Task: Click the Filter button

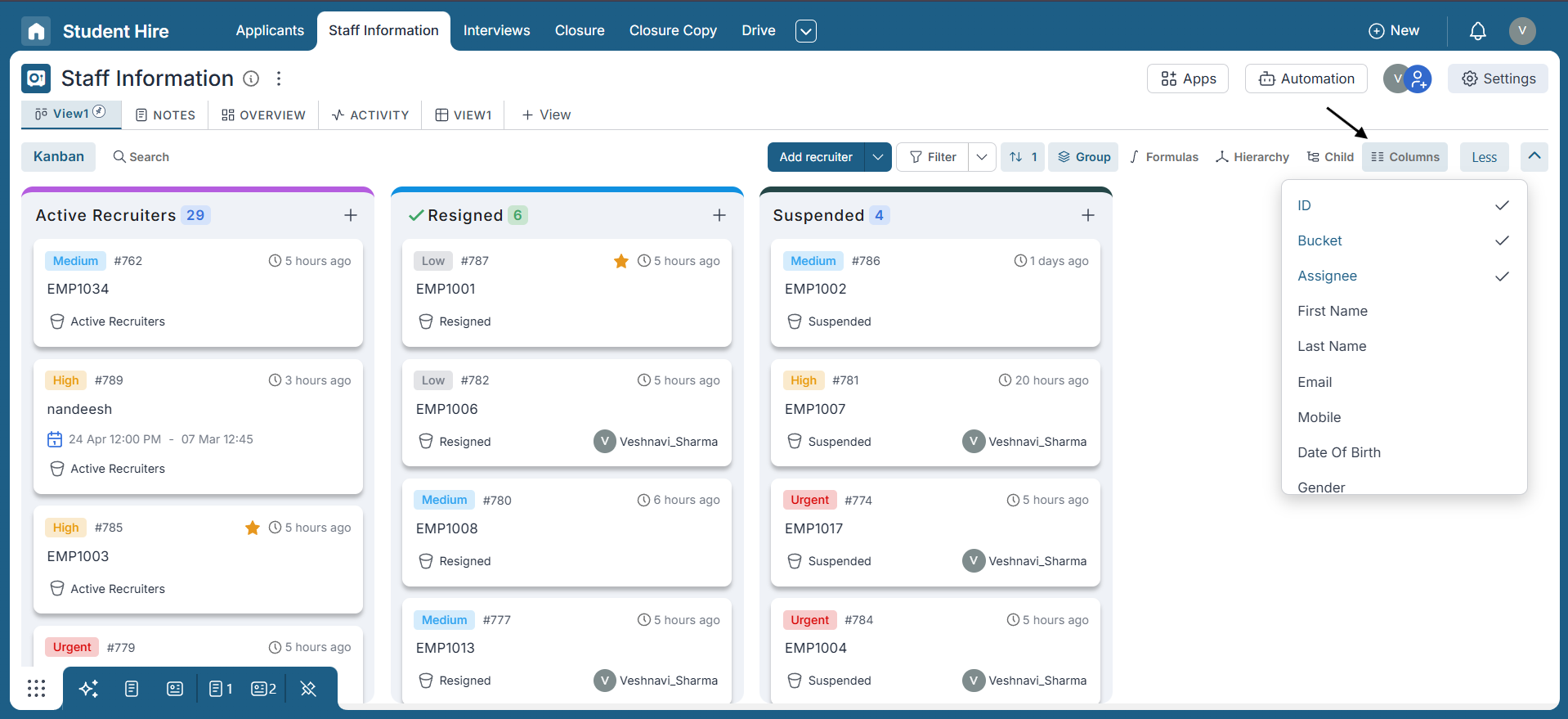Action: tap(933, 157)
